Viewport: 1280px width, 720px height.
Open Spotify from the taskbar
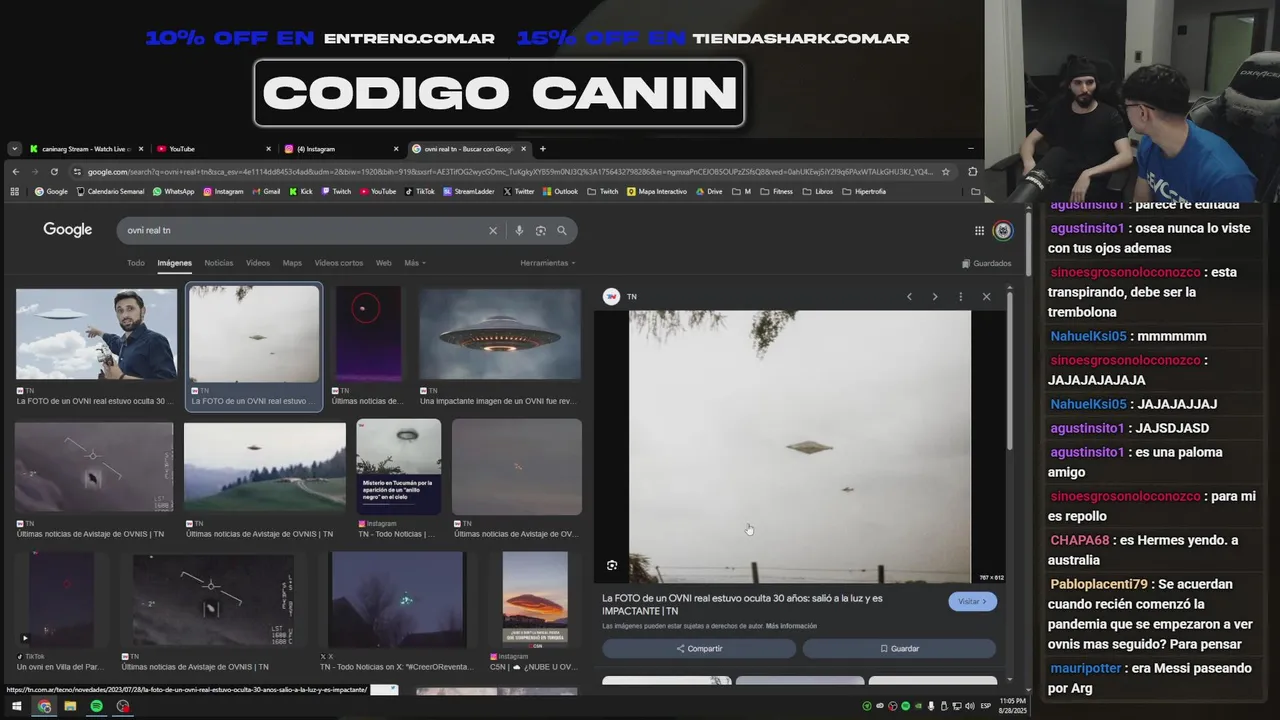click(96, 706)
